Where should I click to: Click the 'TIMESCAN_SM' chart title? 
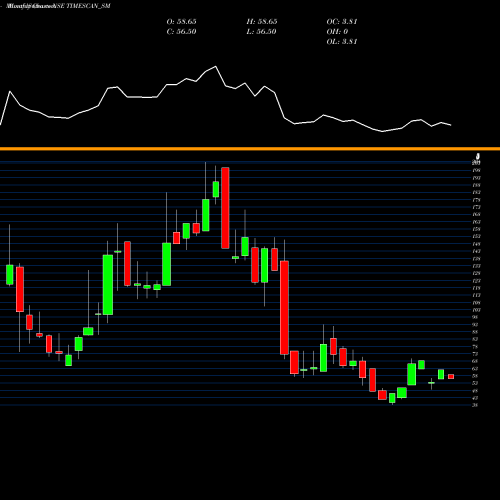88,6
